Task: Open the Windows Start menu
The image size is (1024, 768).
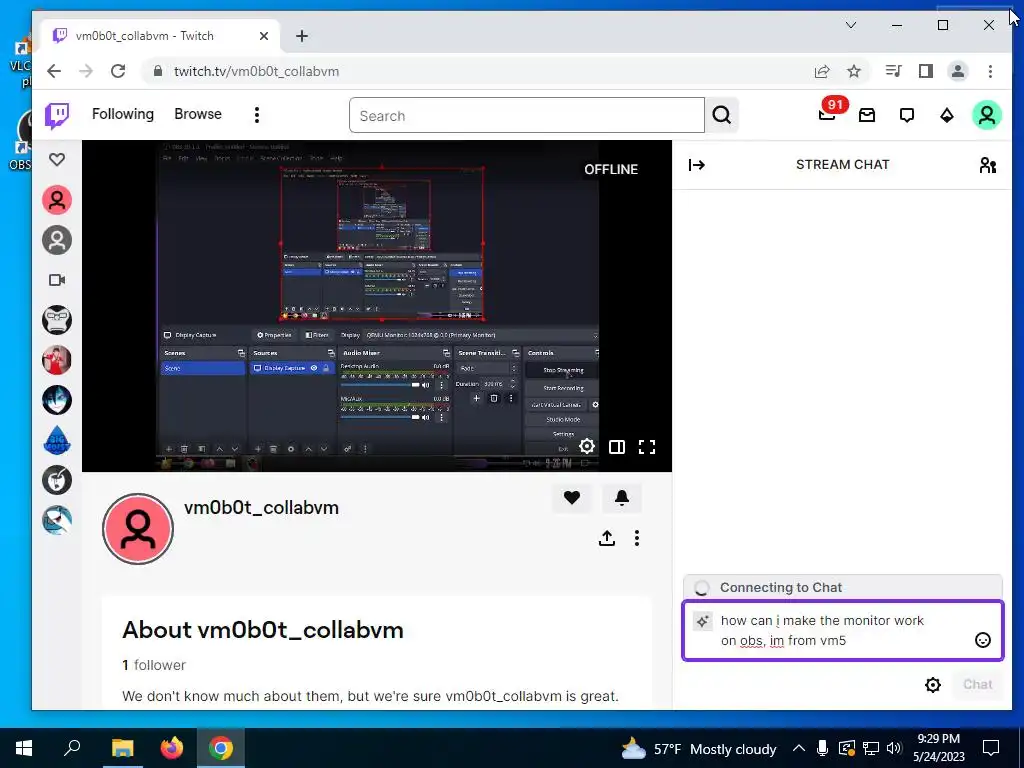Action: 24,748
